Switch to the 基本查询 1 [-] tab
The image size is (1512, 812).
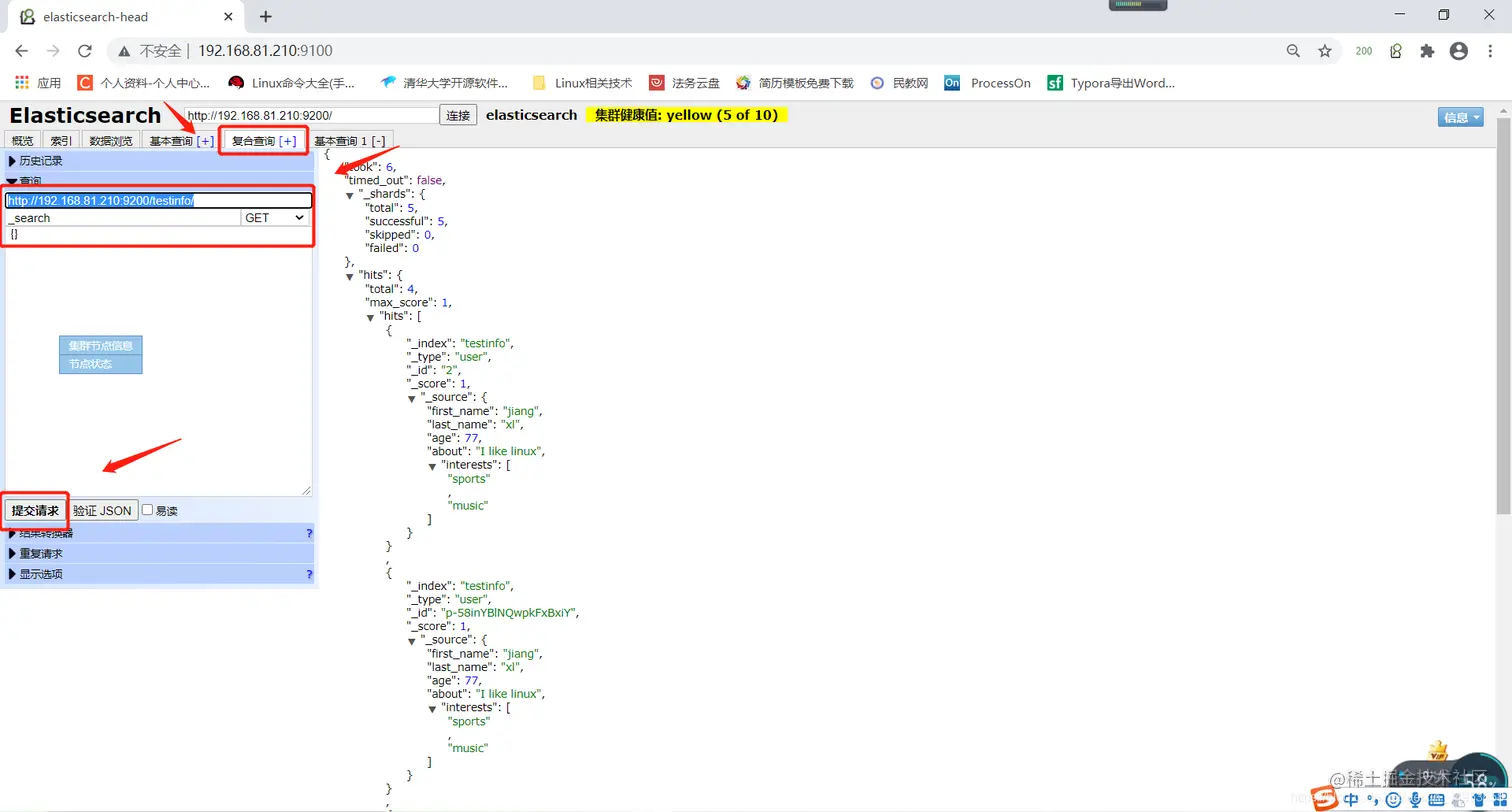tap(349, 141)
